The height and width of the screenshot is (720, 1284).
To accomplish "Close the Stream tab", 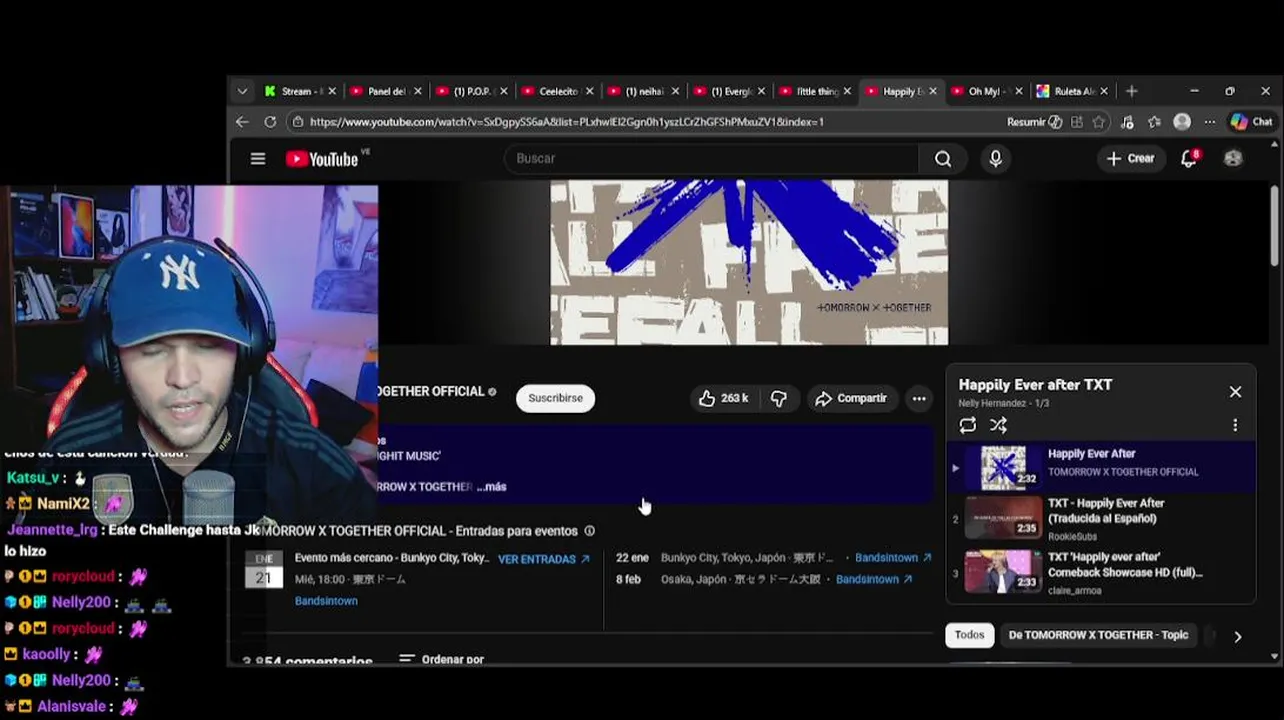I will 332,91.
